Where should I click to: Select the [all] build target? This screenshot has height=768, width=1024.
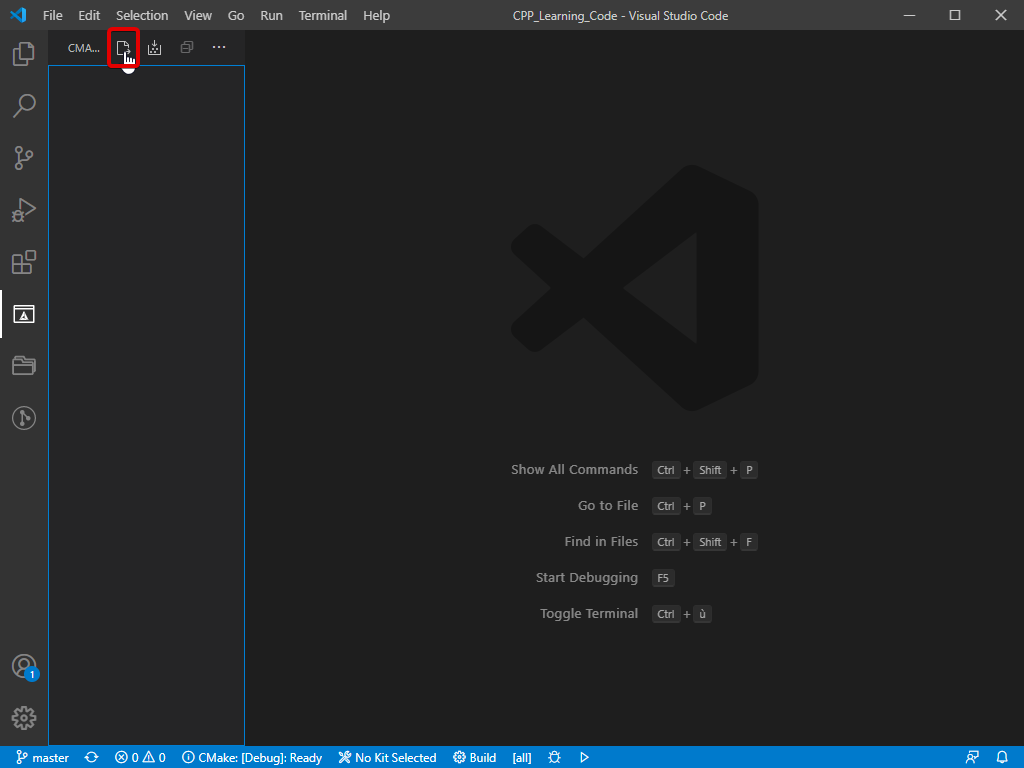[x=522, y=758]
